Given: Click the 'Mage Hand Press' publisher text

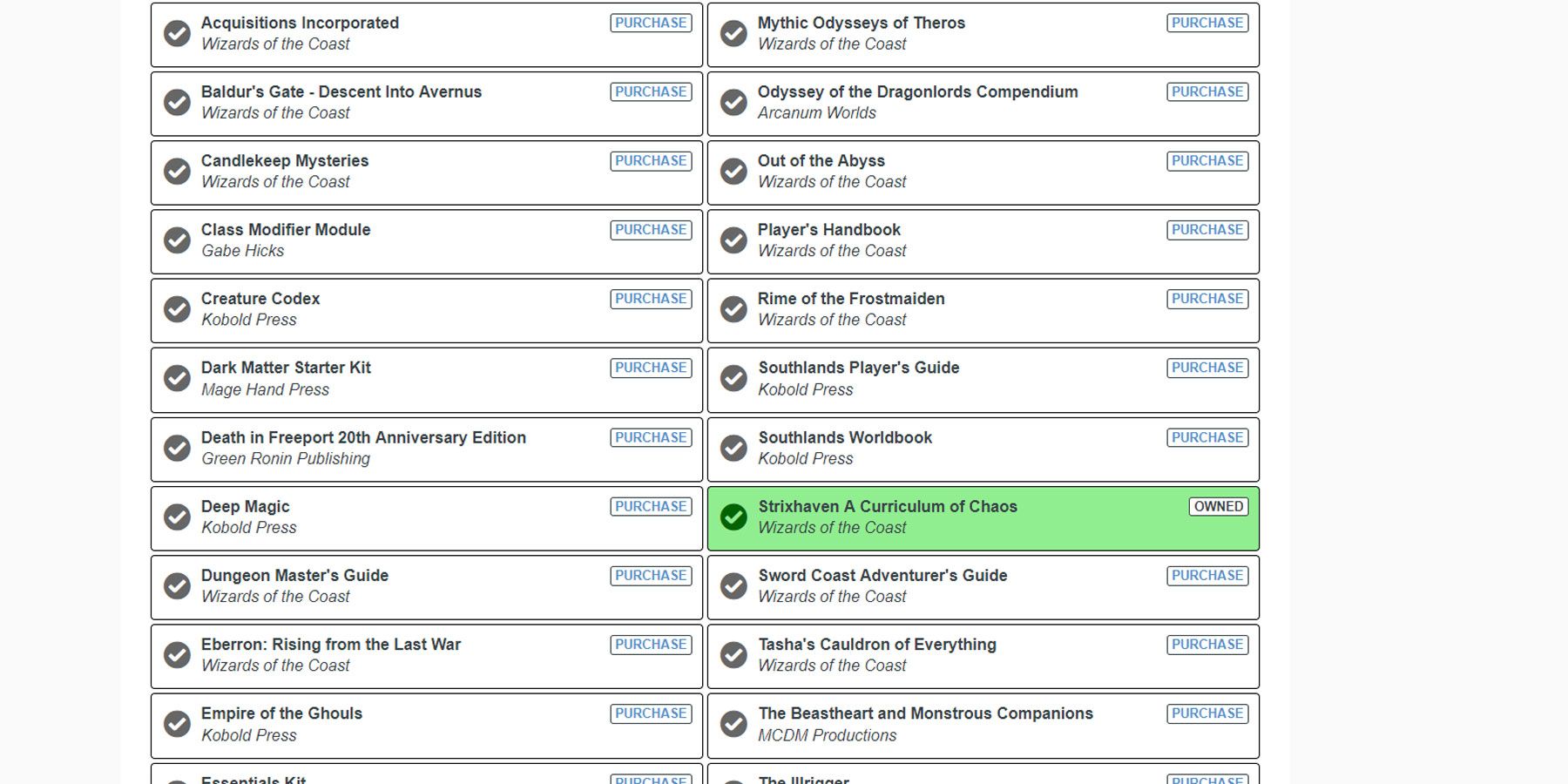Looking at the screenshot, I should [266, 389].
